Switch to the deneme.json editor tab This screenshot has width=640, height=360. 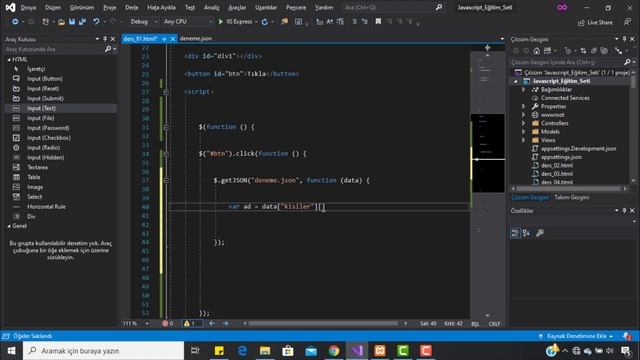tap(196, 38)
